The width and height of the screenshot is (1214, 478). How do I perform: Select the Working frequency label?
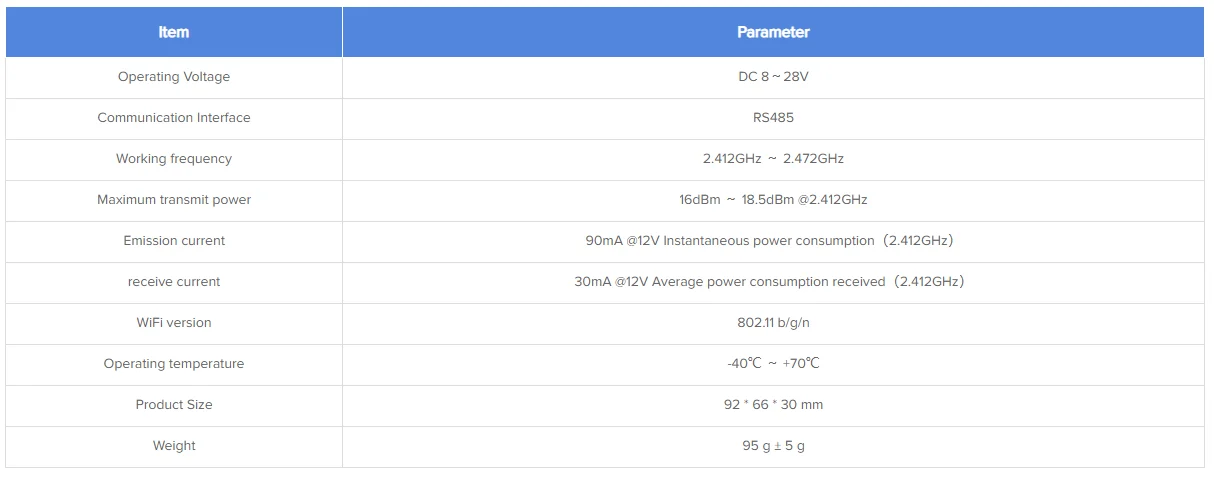click(174, 159)
